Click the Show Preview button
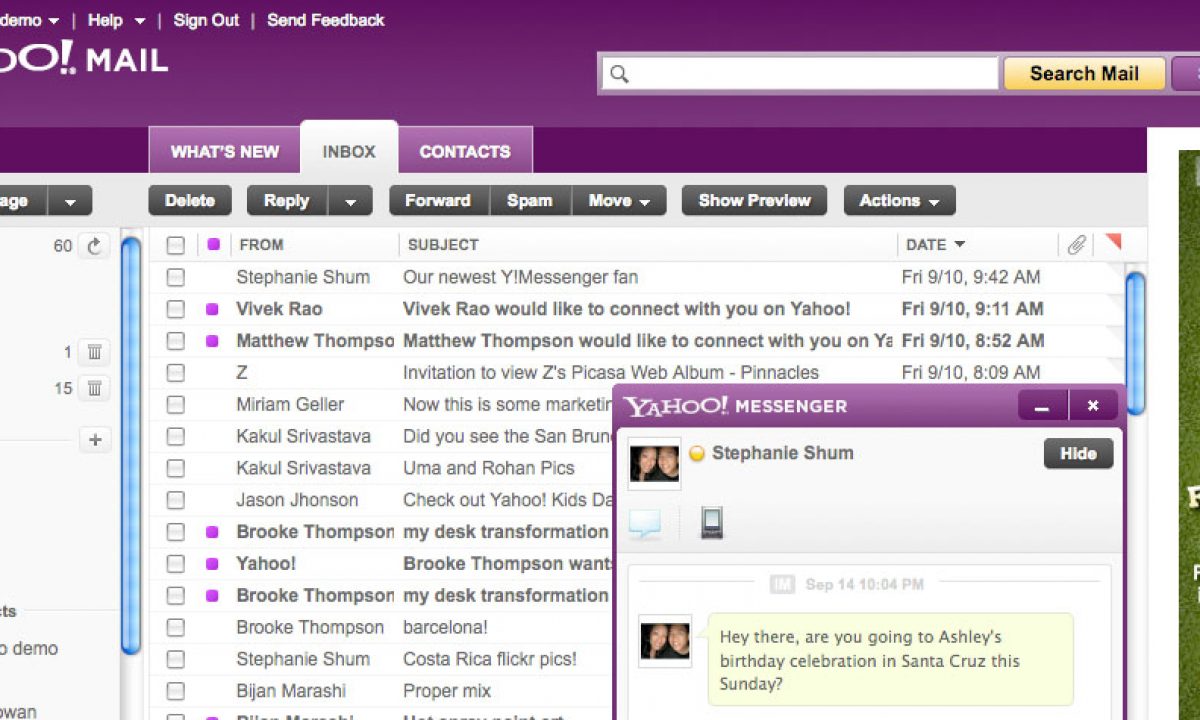This screenshot has width=1200, height=720. pyautogui.click(x=754, y=201)
